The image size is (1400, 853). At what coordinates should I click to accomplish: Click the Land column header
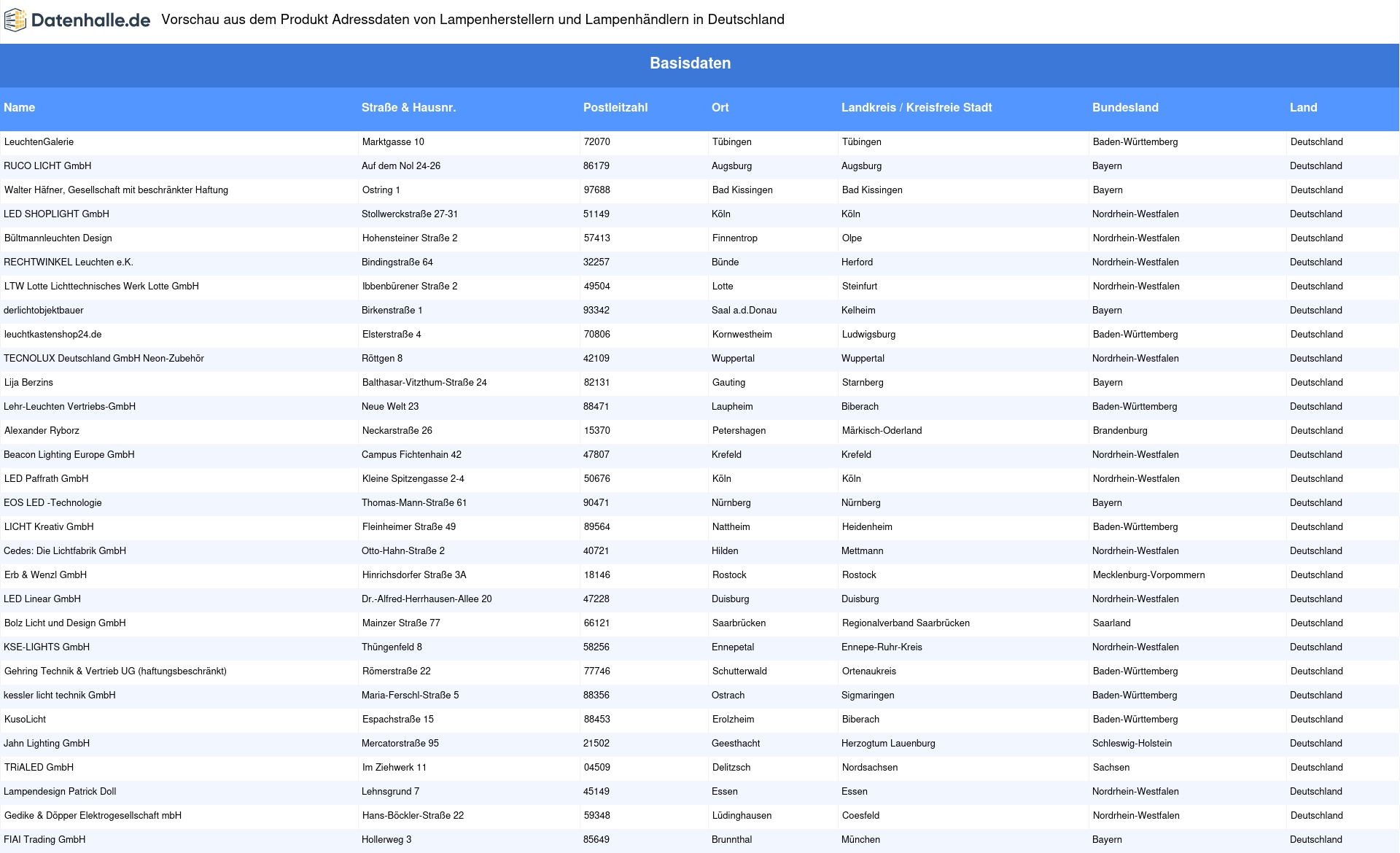pyautogui.click(x=1304, y=107)
